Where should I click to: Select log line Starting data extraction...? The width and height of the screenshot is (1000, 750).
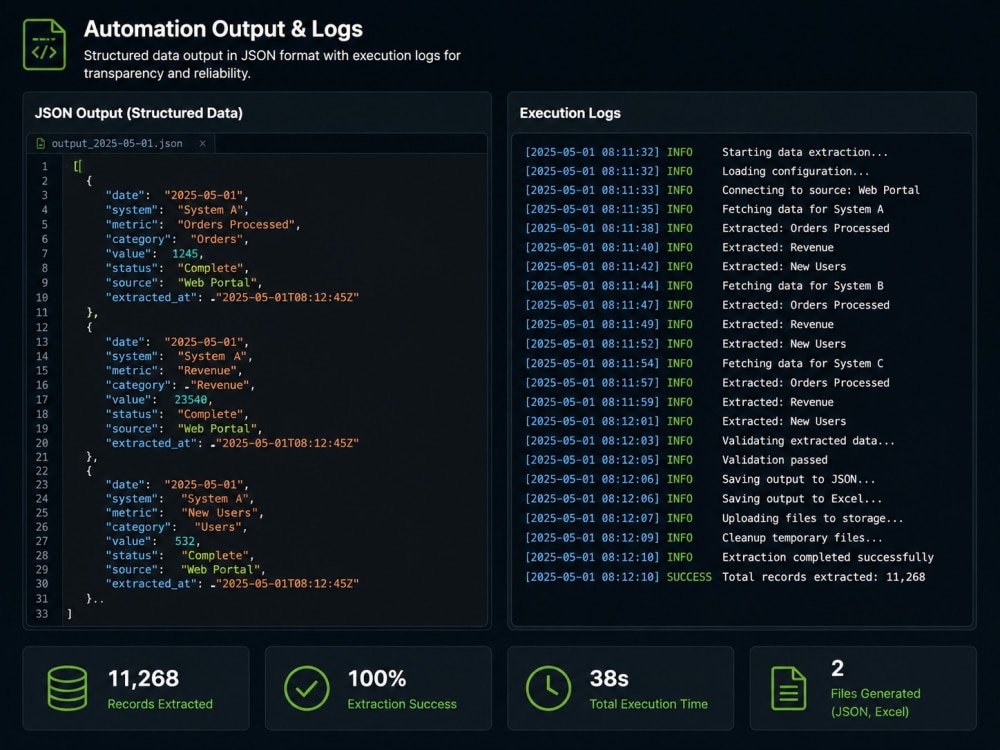click(x=706, y=152)
